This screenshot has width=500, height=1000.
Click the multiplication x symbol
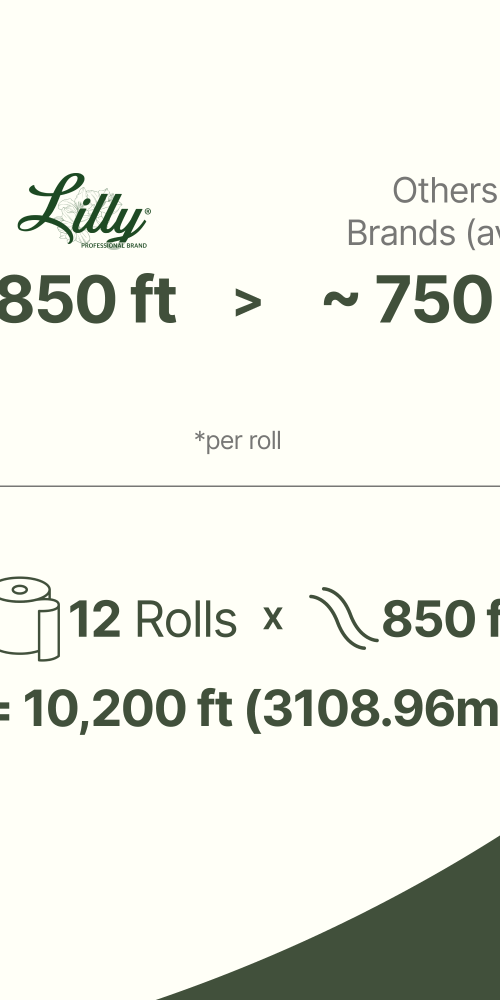pyautogui.click(x=273, y=619)
